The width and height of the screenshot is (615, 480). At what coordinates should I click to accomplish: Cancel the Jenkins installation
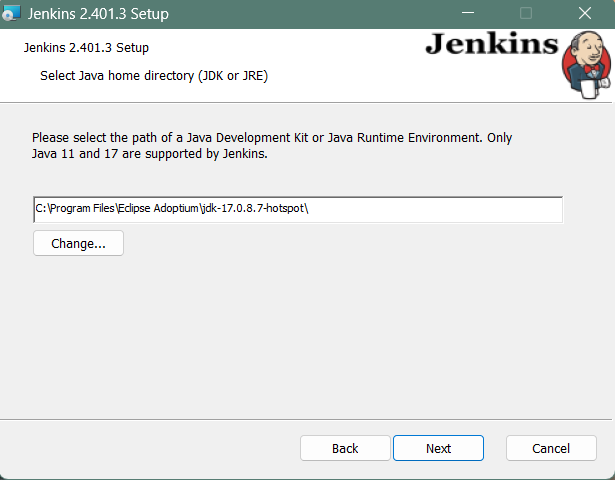click(x=551, y=448)
